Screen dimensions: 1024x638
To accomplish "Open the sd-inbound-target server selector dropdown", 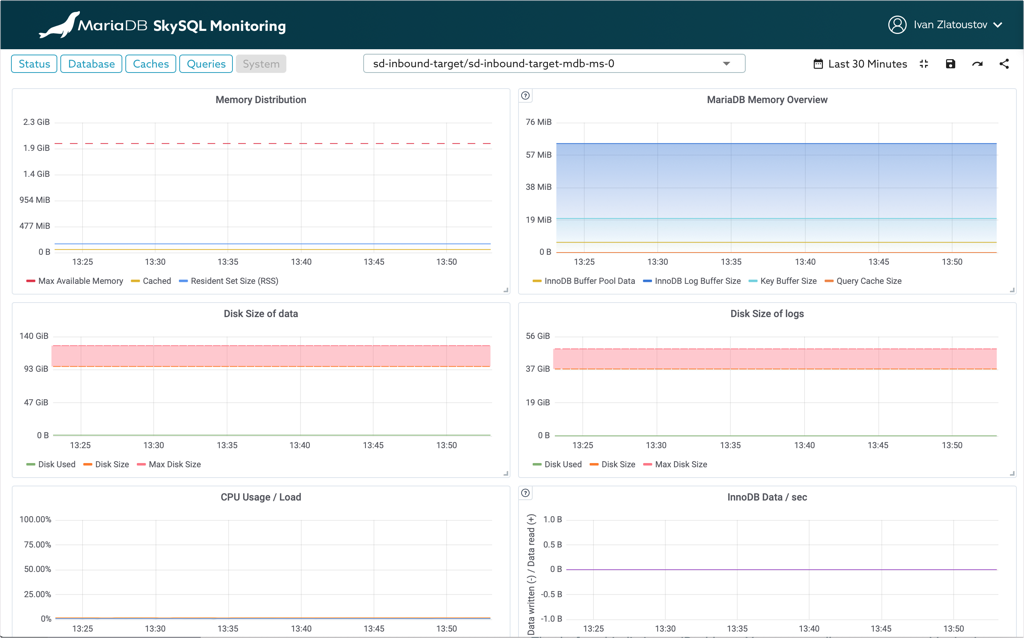I will [554, 64].
